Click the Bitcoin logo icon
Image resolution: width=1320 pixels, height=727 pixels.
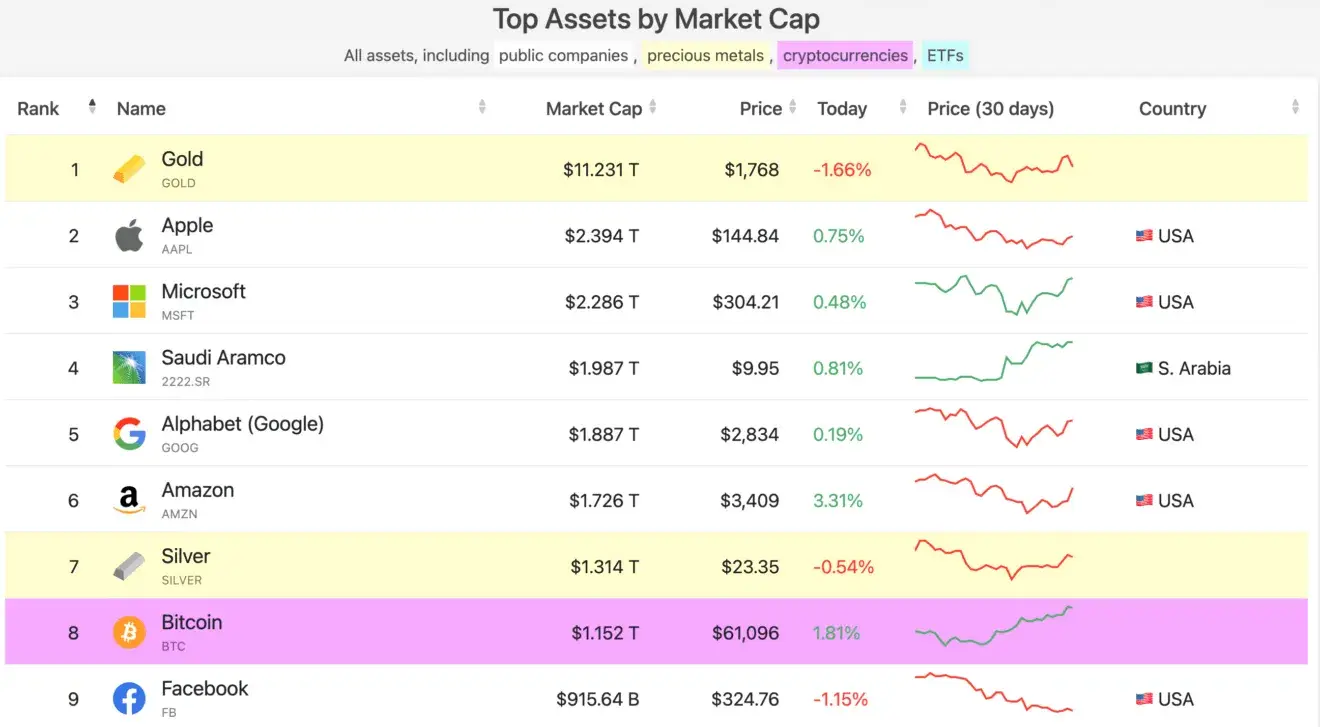[129, 632]
